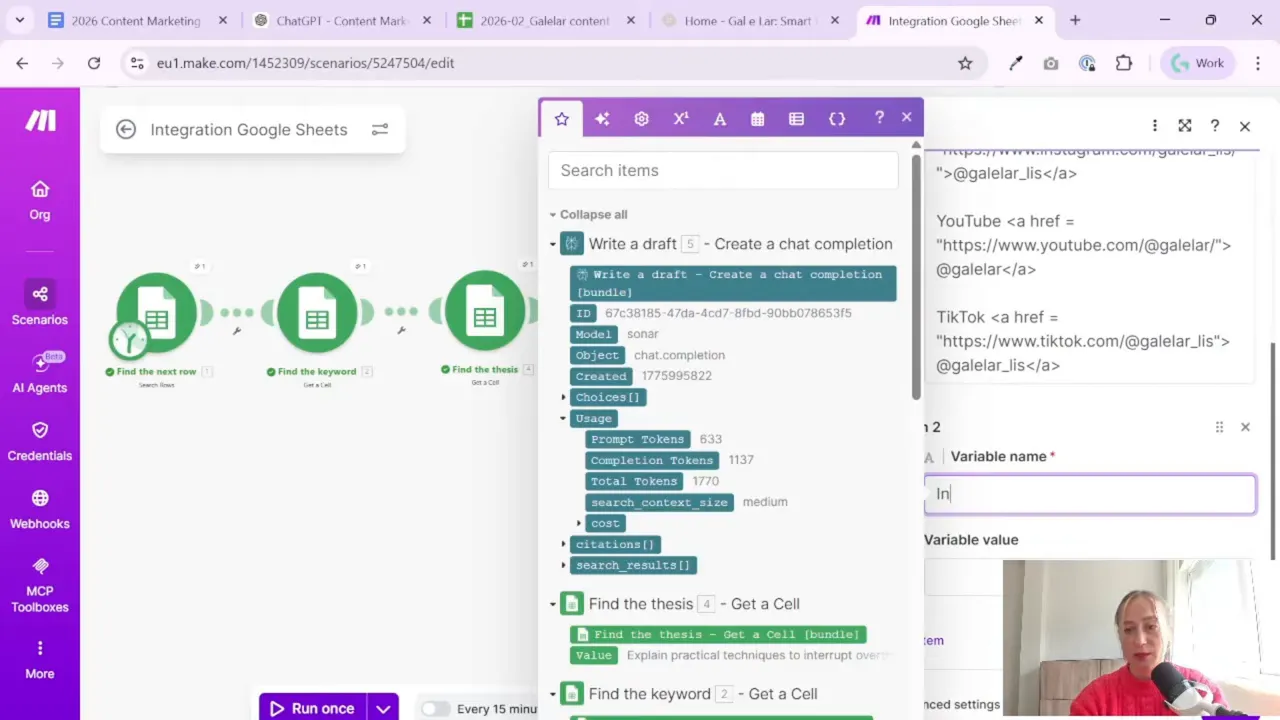Toggle the scenario scheduling switch
1280x720 pixels.
click(x=436, y=709)
